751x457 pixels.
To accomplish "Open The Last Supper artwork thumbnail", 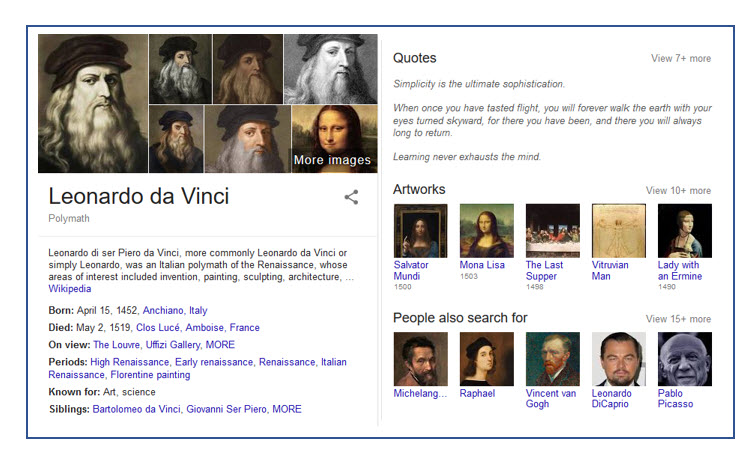I will (552, 230).
